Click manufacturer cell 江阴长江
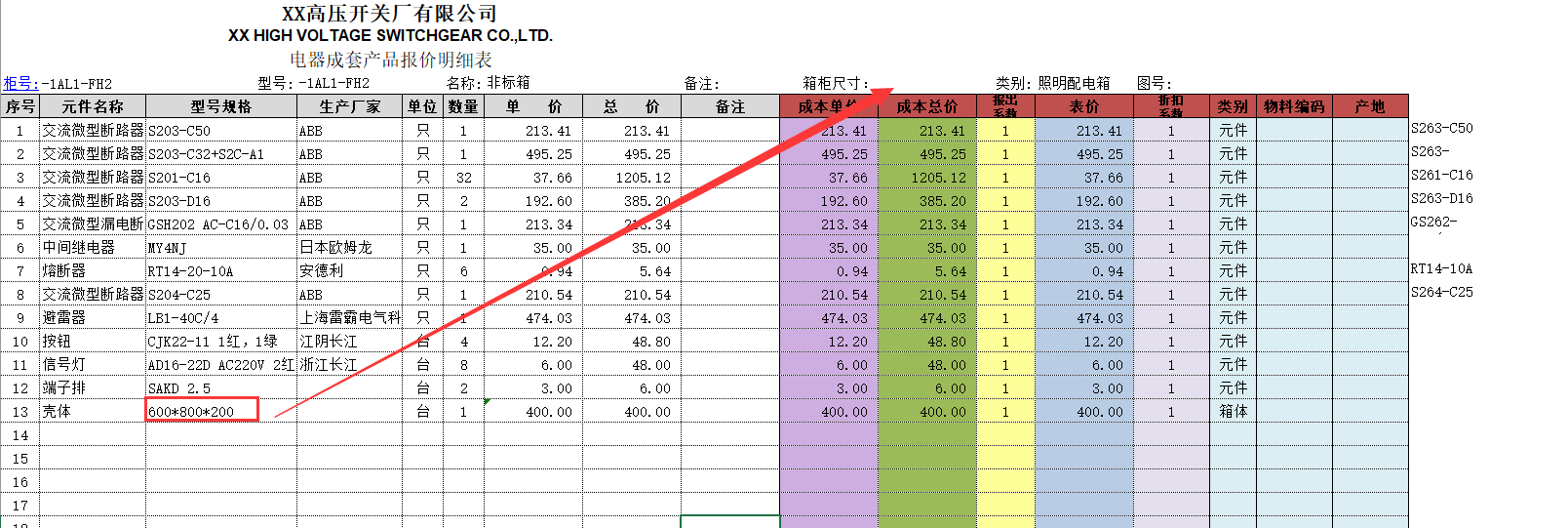The height and width of the screenshot is (528, 1568). coord(350,342)
